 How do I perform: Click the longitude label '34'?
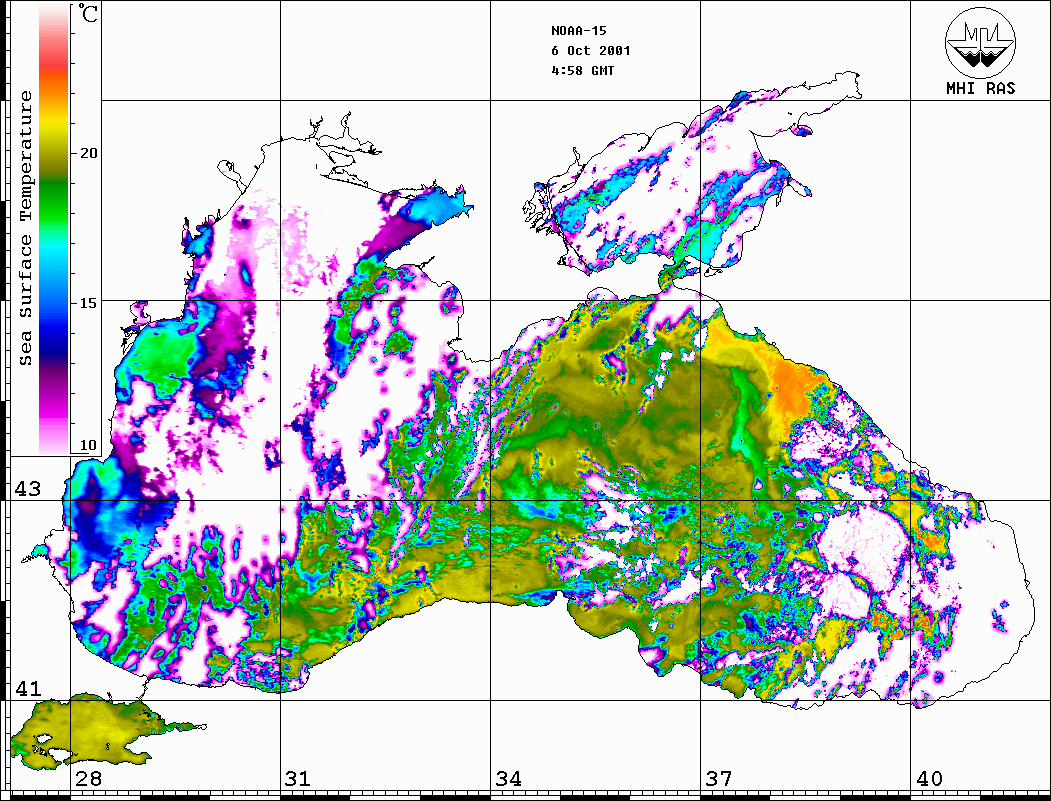pyautogui.click(x=508, y=779)
